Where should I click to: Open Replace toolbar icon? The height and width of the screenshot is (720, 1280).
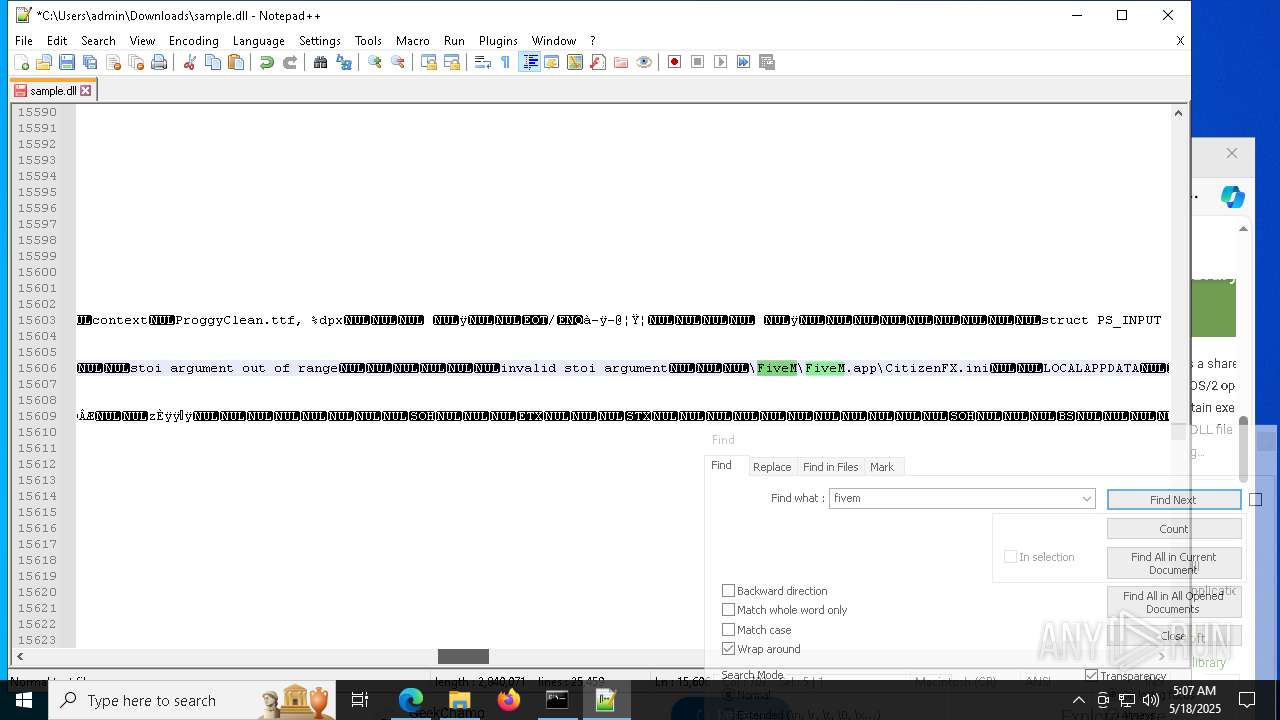click(x=344, y=62)
